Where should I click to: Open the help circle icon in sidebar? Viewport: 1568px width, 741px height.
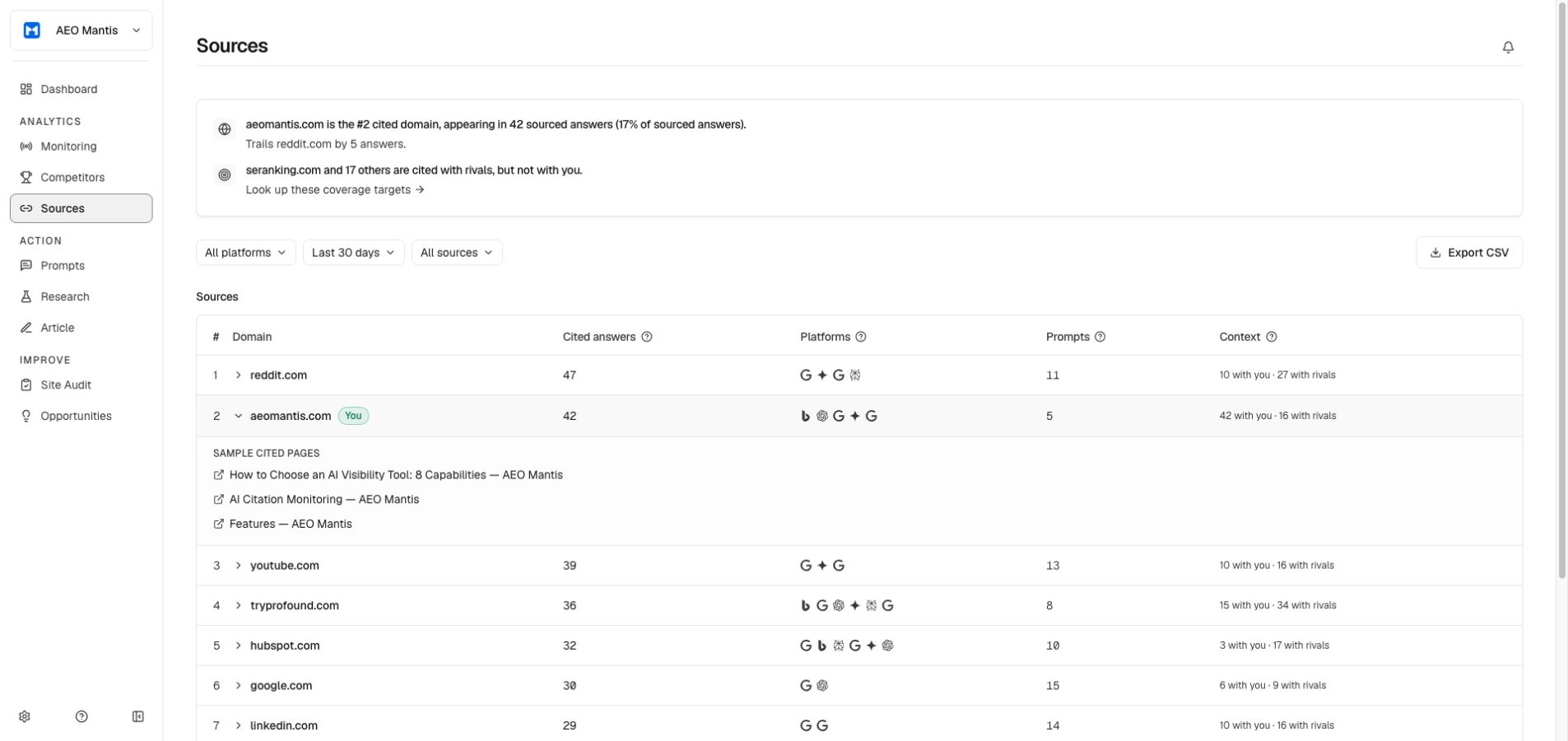tap(81, 716)
